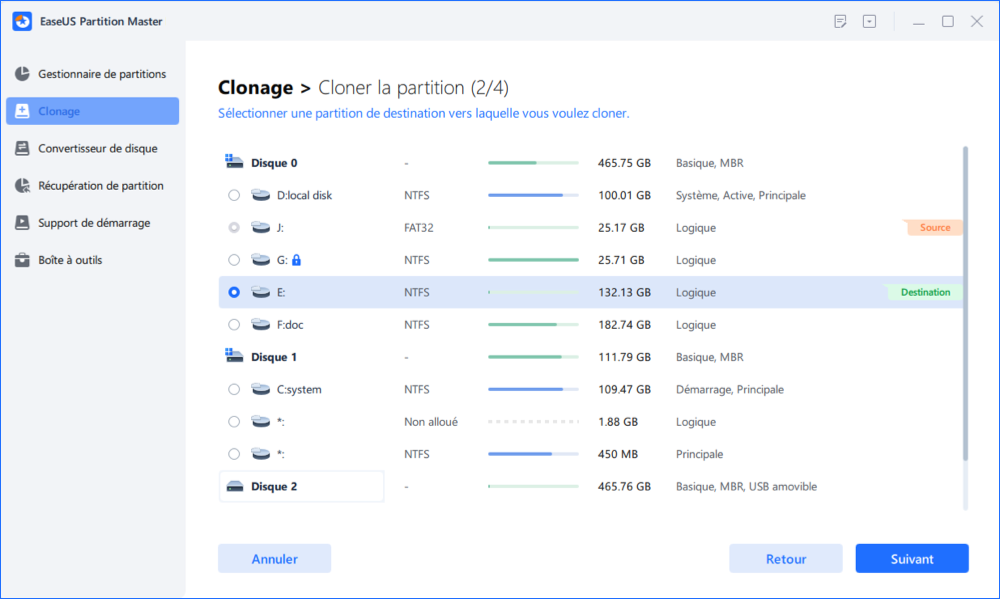Click the lock icon beside partition G:
The width and height of the screenshot is (1000, 599).
pyautogui.click(x=296, y=260)
